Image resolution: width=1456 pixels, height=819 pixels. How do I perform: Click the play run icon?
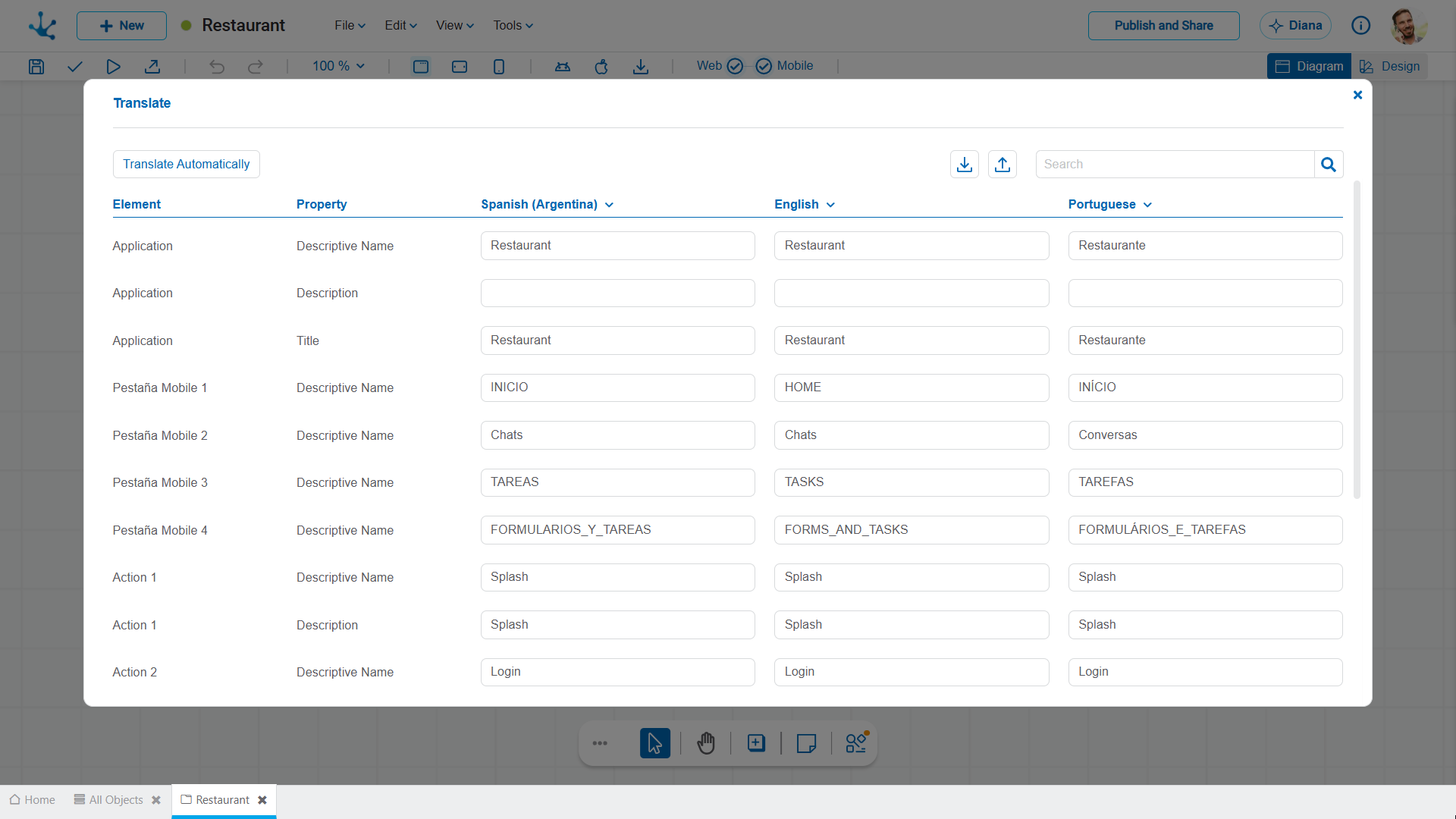point(113,67)
